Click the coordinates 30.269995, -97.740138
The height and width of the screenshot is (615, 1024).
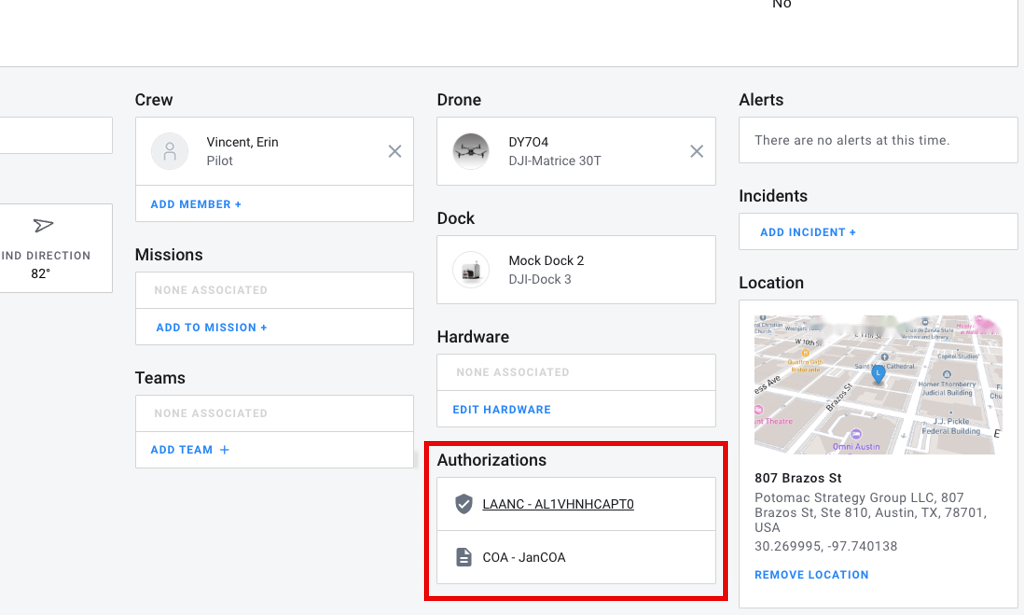point(825,546)
